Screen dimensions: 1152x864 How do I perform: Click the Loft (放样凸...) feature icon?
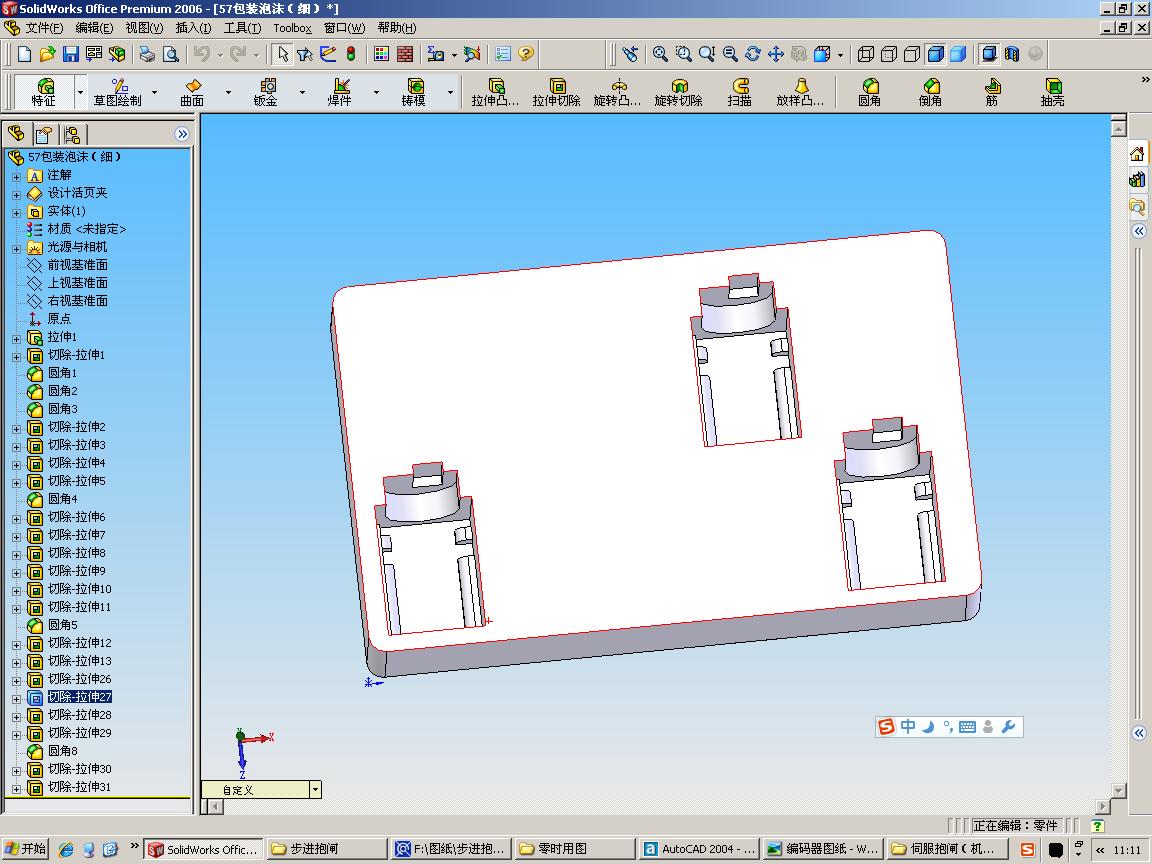pos(800,93)
